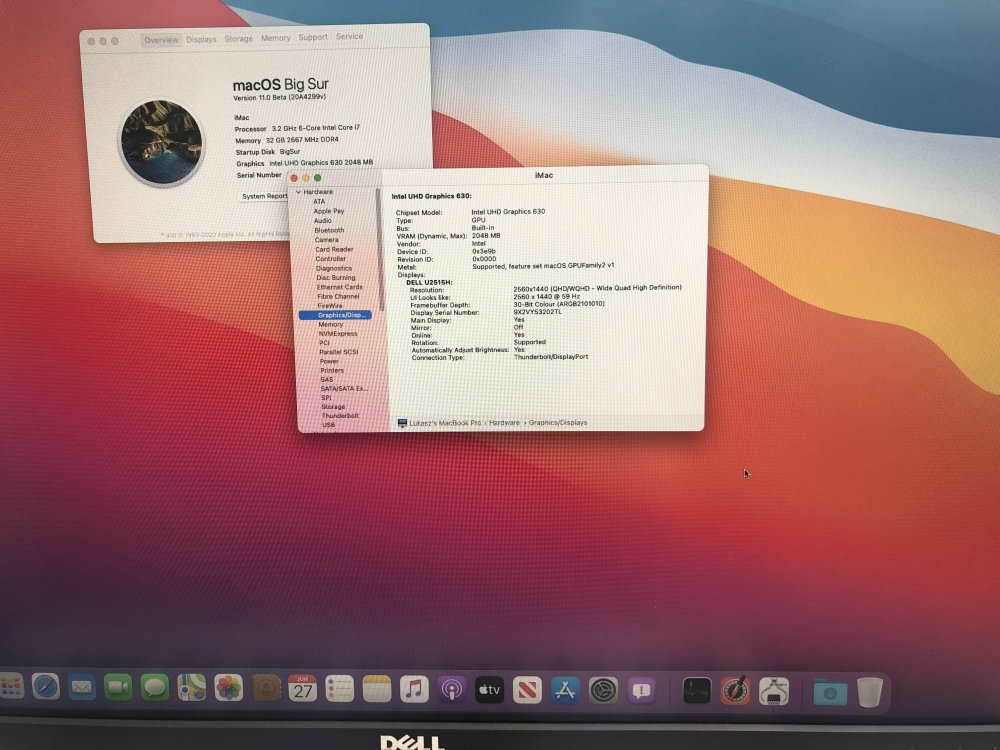The image size is (1000, 750).
Task: Open Notes from the Dock
Action: coord(377,689)
